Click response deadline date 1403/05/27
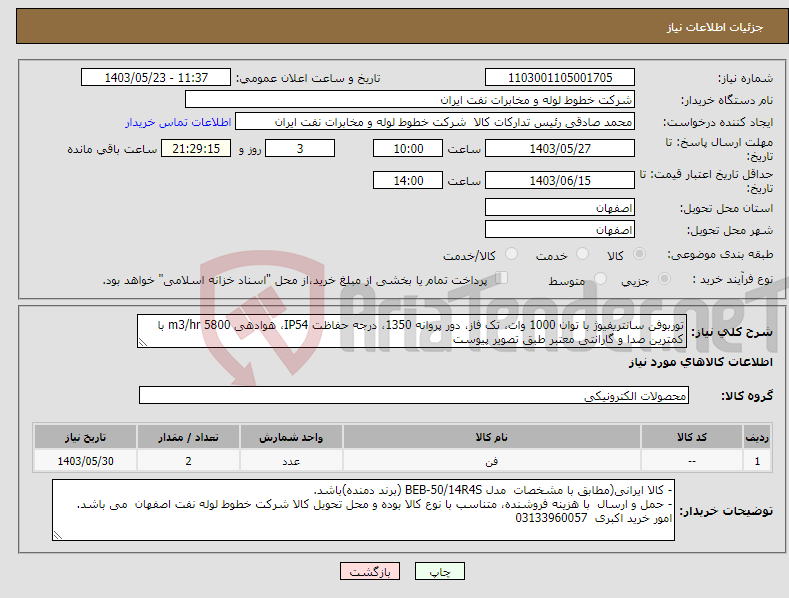The width and height of the screenshot is (789, 598). coord(560,148)
